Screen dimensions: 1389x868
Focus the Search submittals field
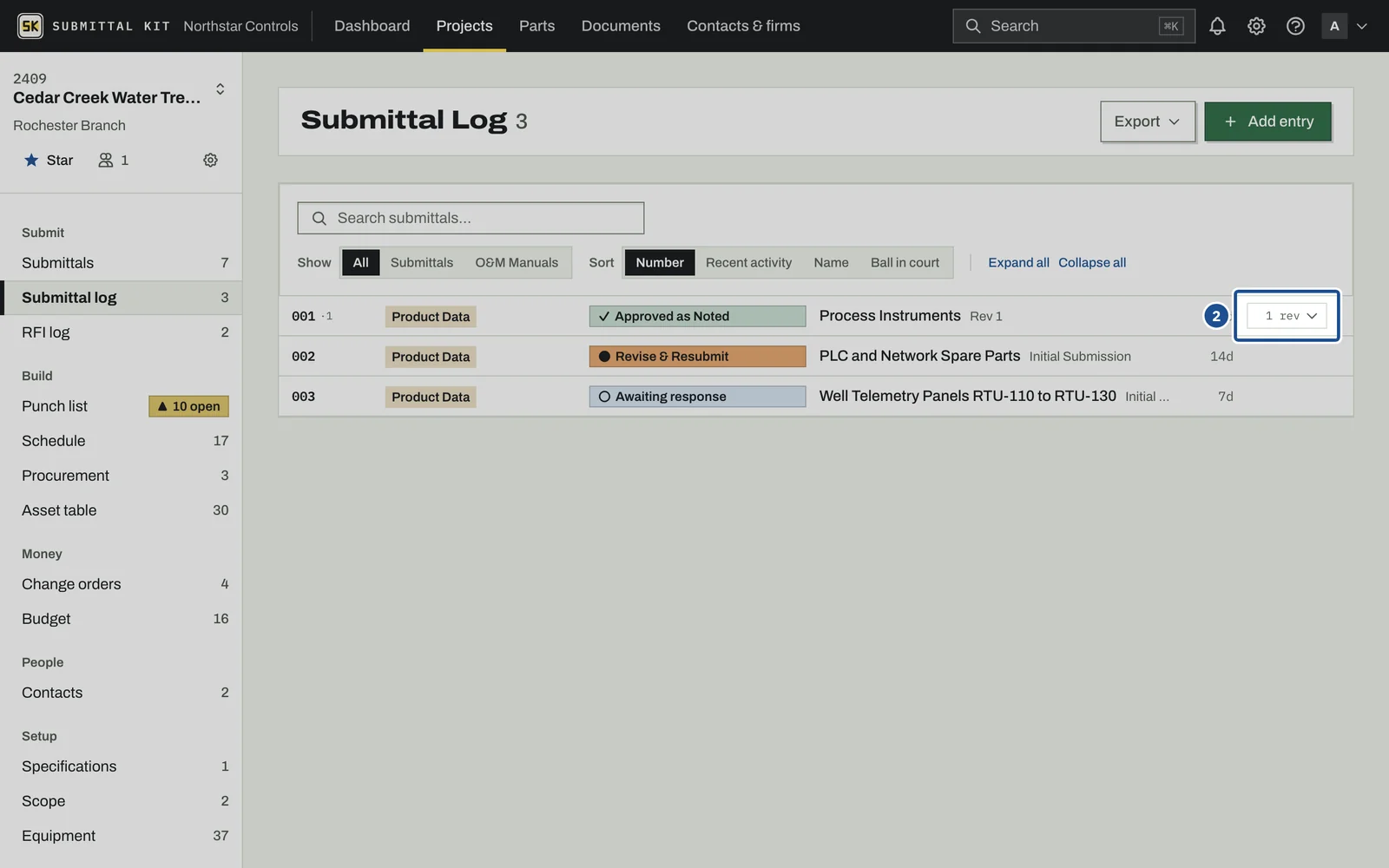471,218
